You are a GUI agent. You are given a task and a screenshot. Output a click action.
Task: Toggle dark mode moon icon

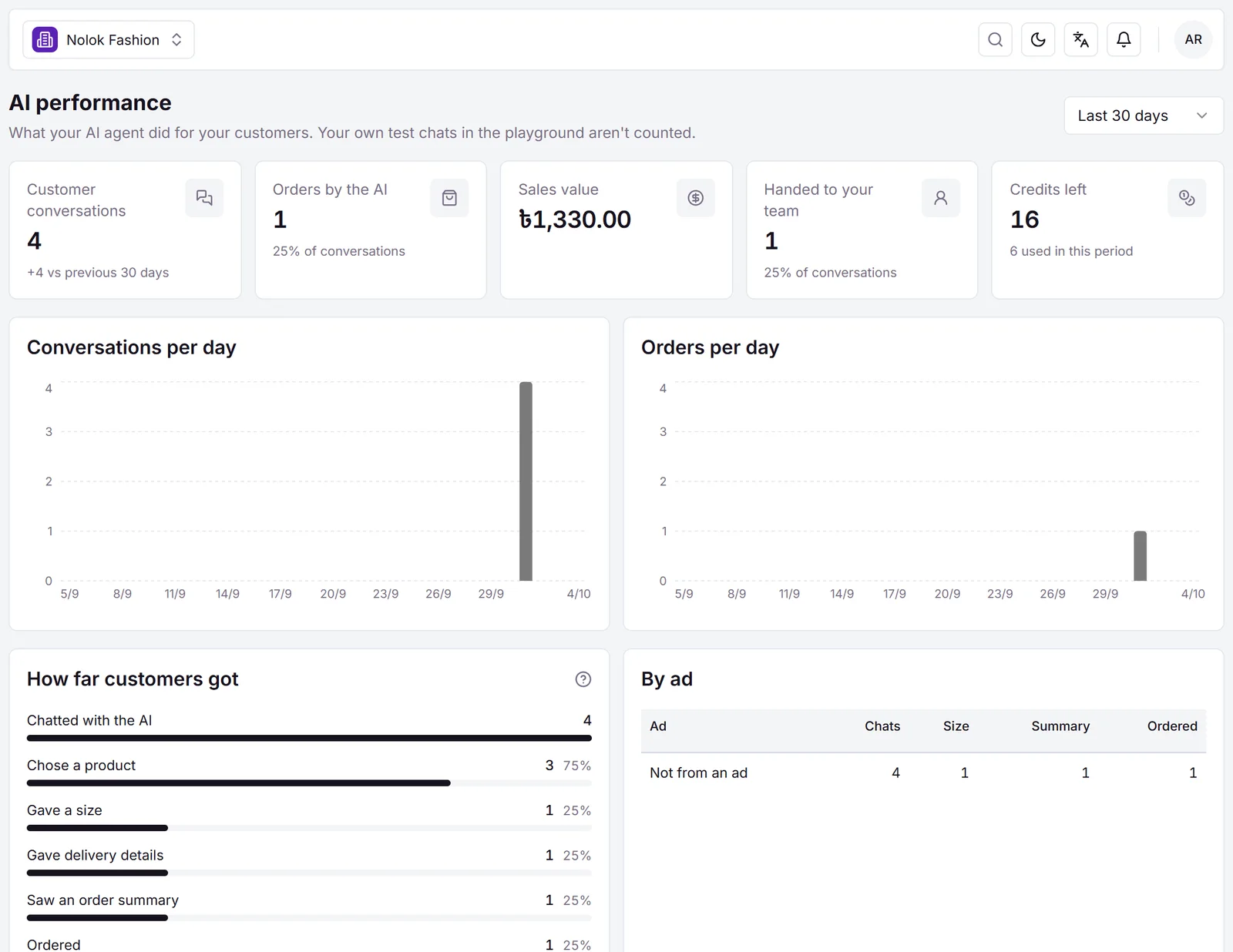[1038, 39]
